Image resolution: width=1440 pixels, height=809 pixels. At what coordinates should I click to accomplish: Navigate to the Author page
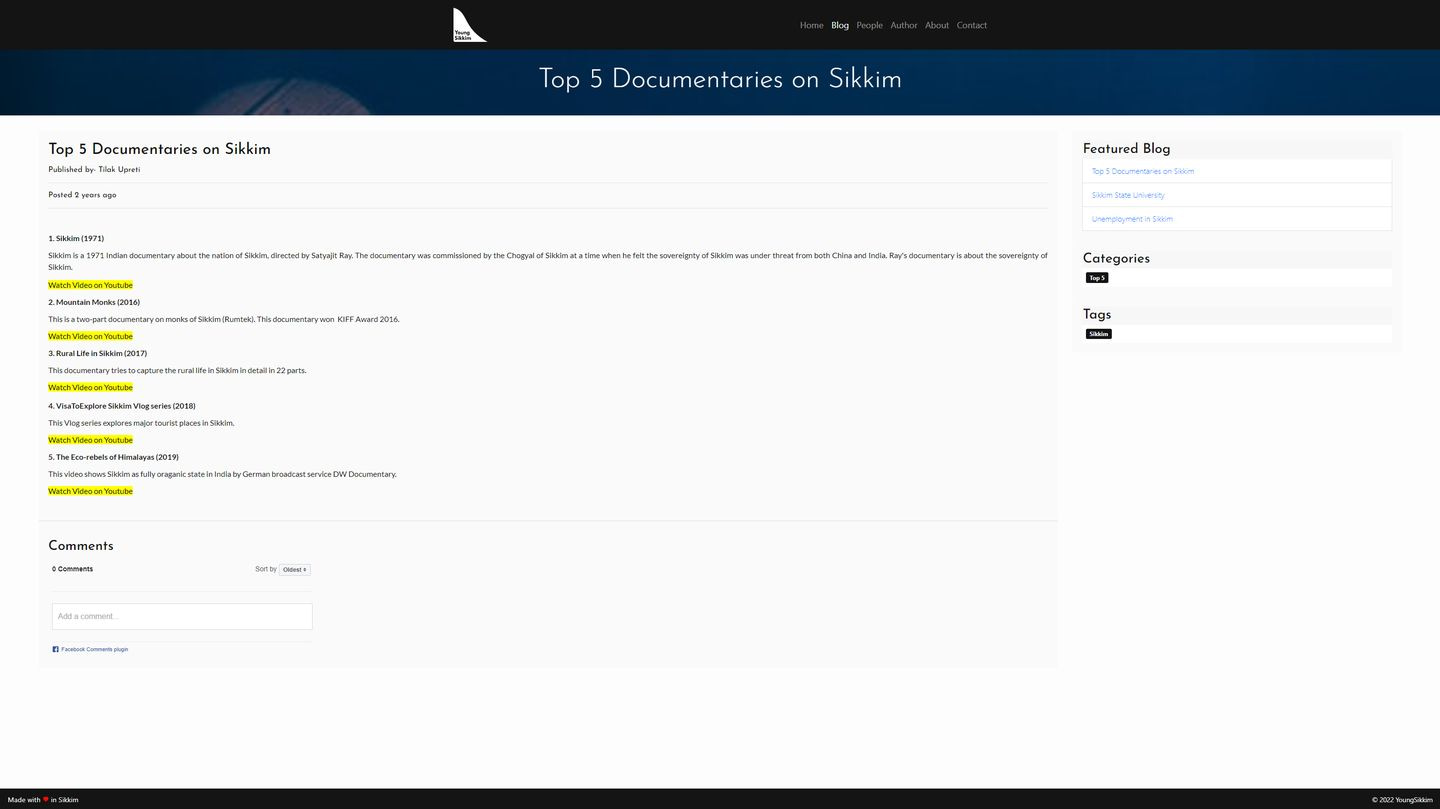coord(903,25)
